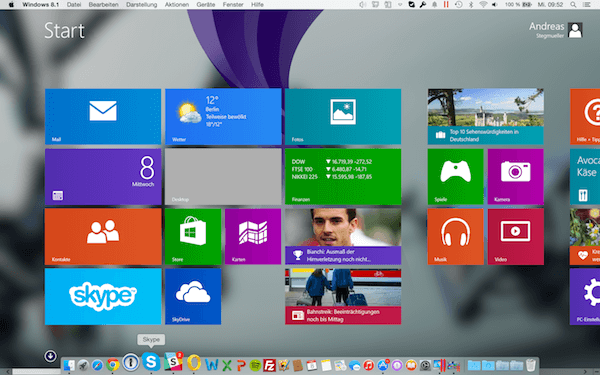Open Outlook yellow O icon in Dock
600x375 pixels.
[x=194, y=363]
